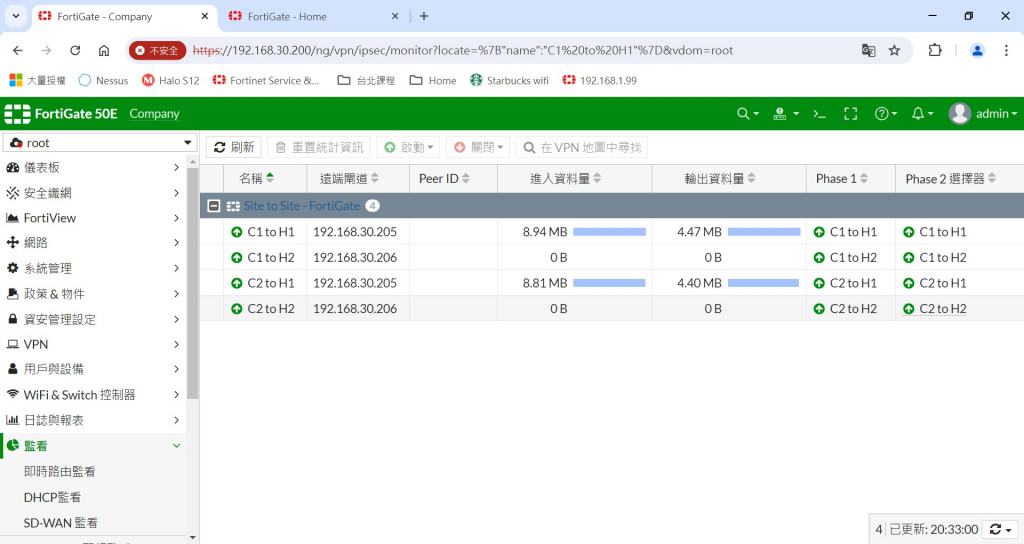Open the notifications bell icon

[x=922, y=114]
